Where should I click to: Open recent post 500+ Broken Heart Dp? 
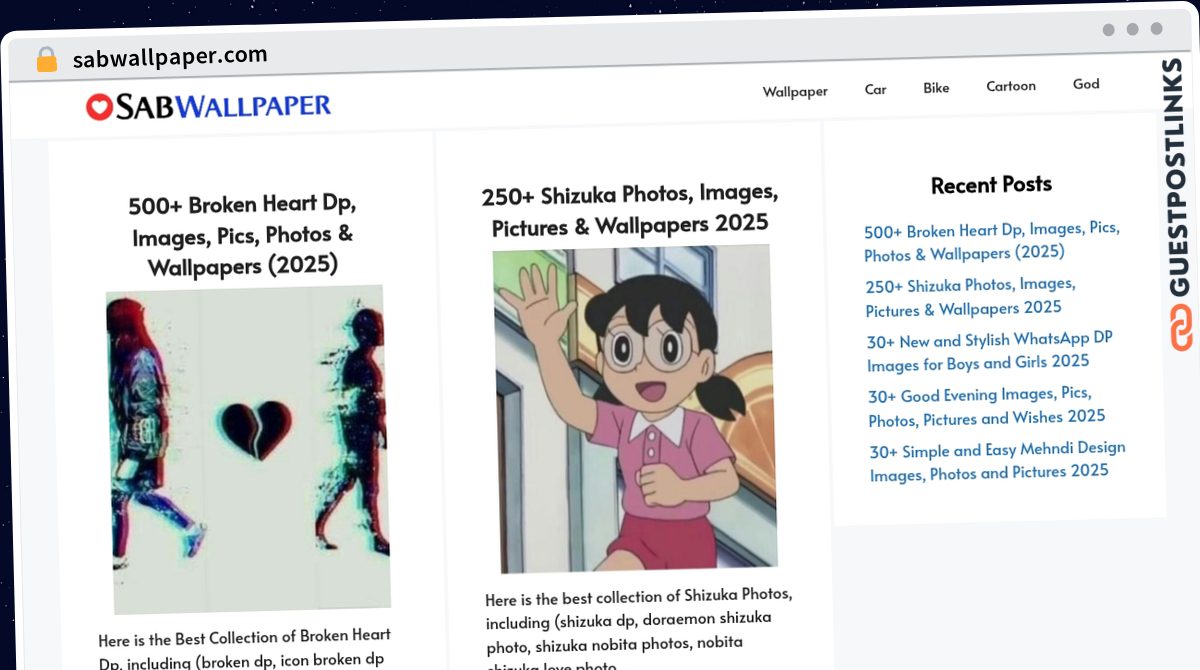[x=992, y=241]
